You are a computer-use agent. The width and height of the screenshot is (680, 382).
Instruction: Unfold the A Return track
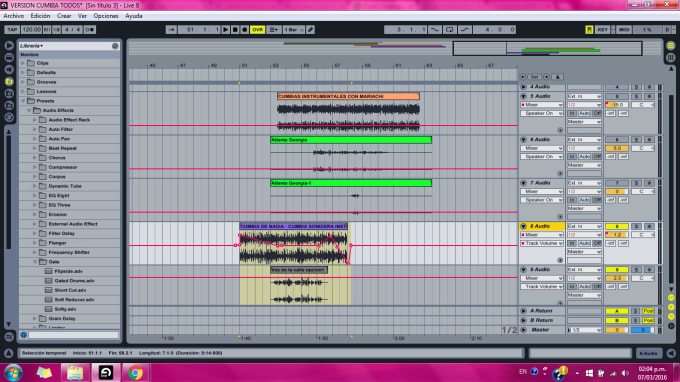coord(523,311)
